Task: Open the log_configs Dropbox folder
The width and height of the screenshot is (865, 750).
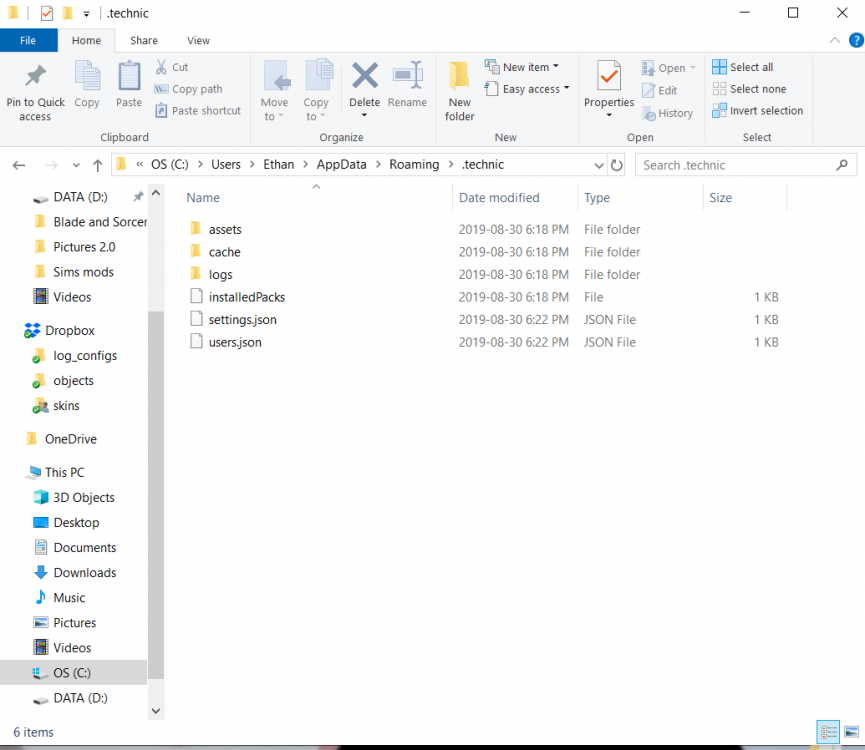Action: coord(85,356)
